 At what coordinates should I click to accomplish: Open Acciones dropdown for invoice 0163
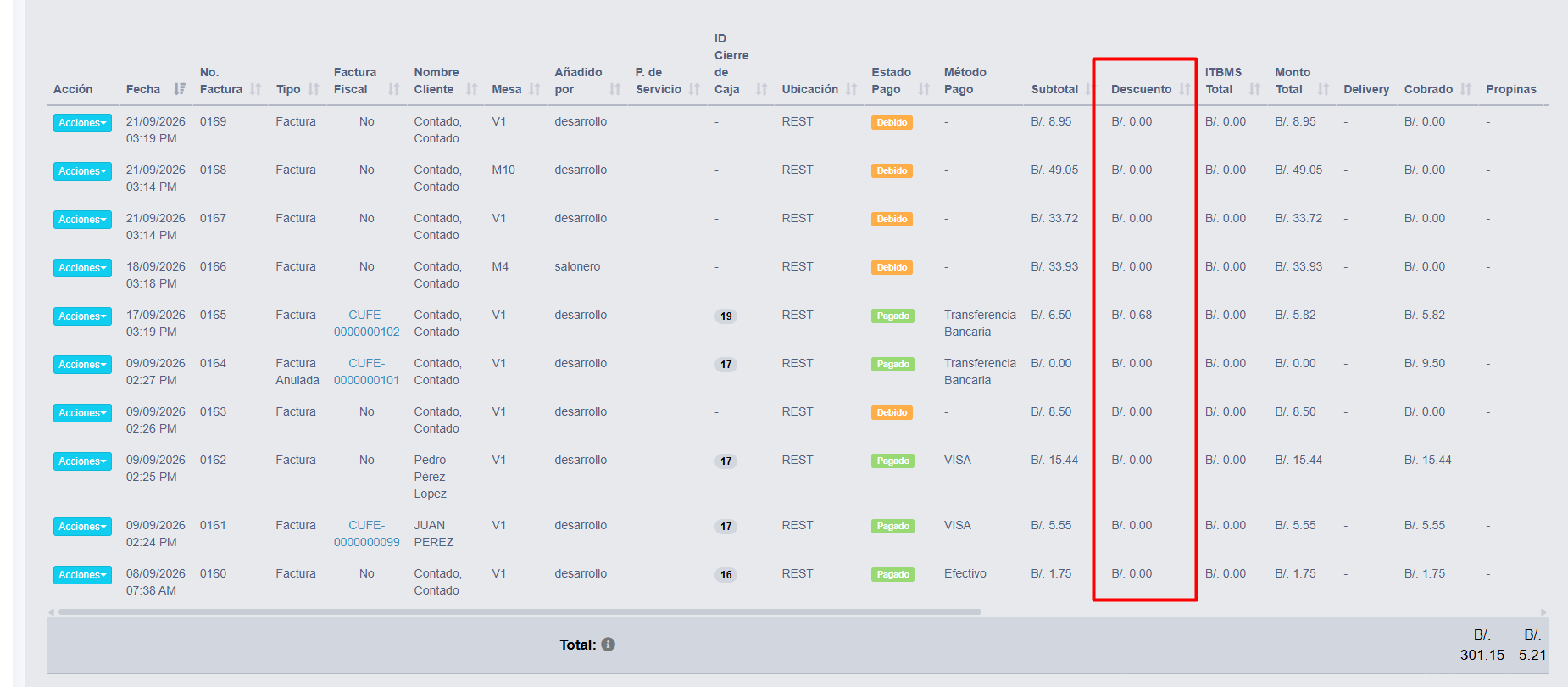(x=82, y=413)
